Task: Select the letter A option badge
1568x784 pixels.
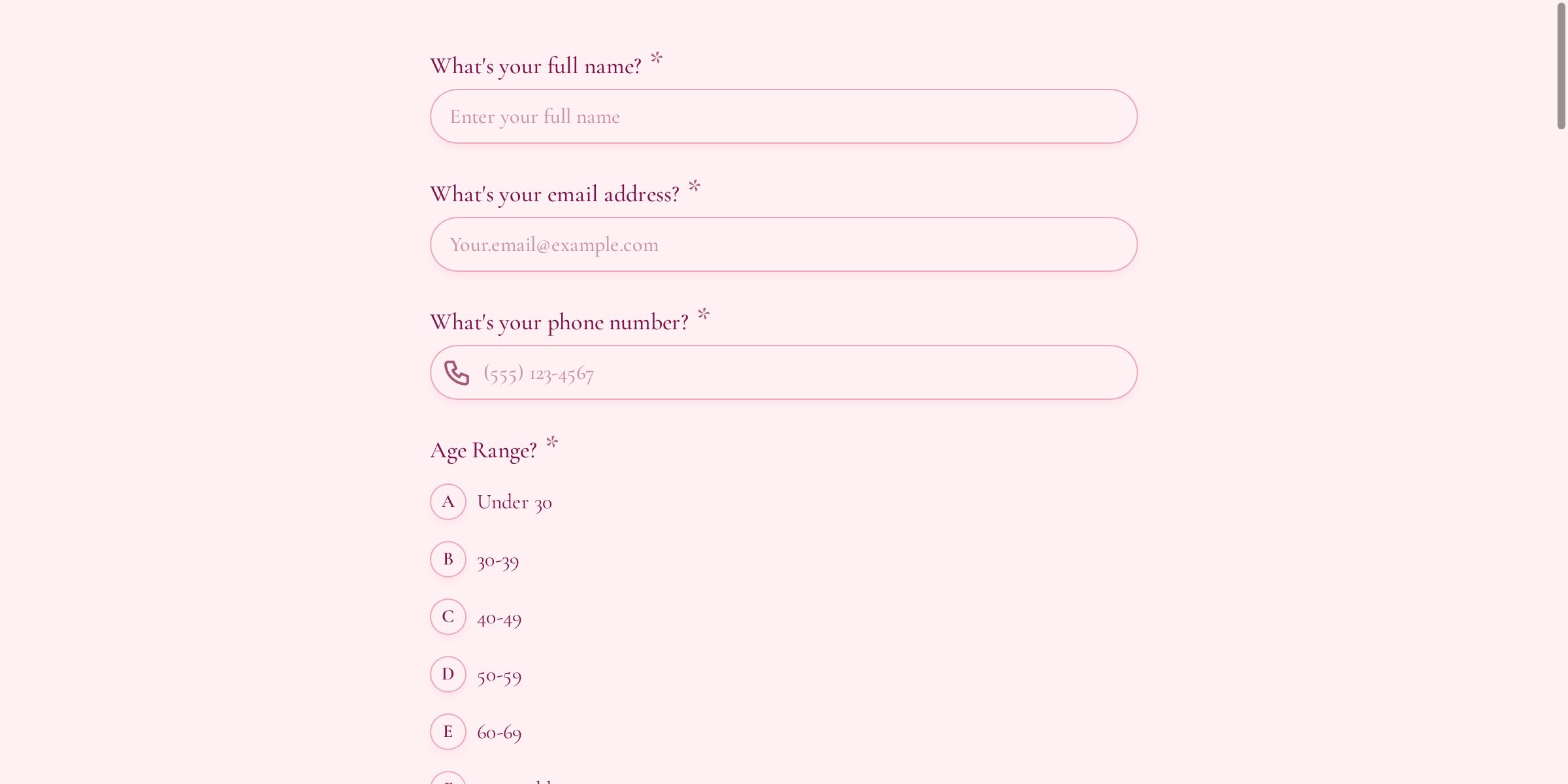Action: point(448,502)
